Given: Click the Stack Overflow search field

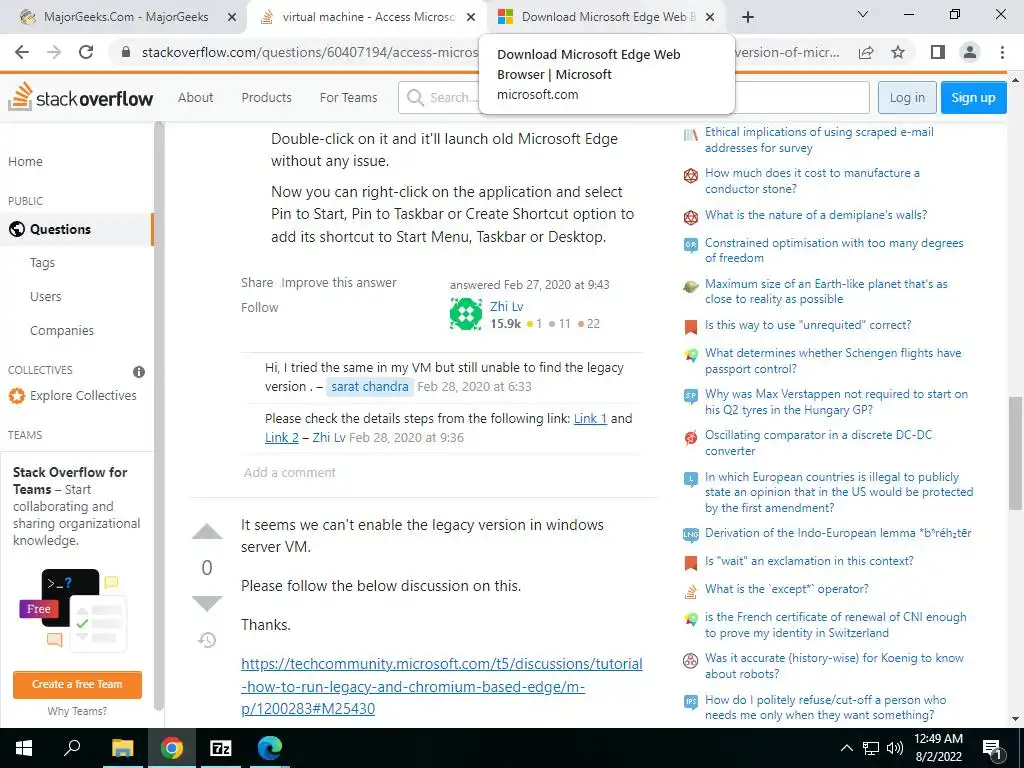Looking at the screenshot, I should pos(633,97).
